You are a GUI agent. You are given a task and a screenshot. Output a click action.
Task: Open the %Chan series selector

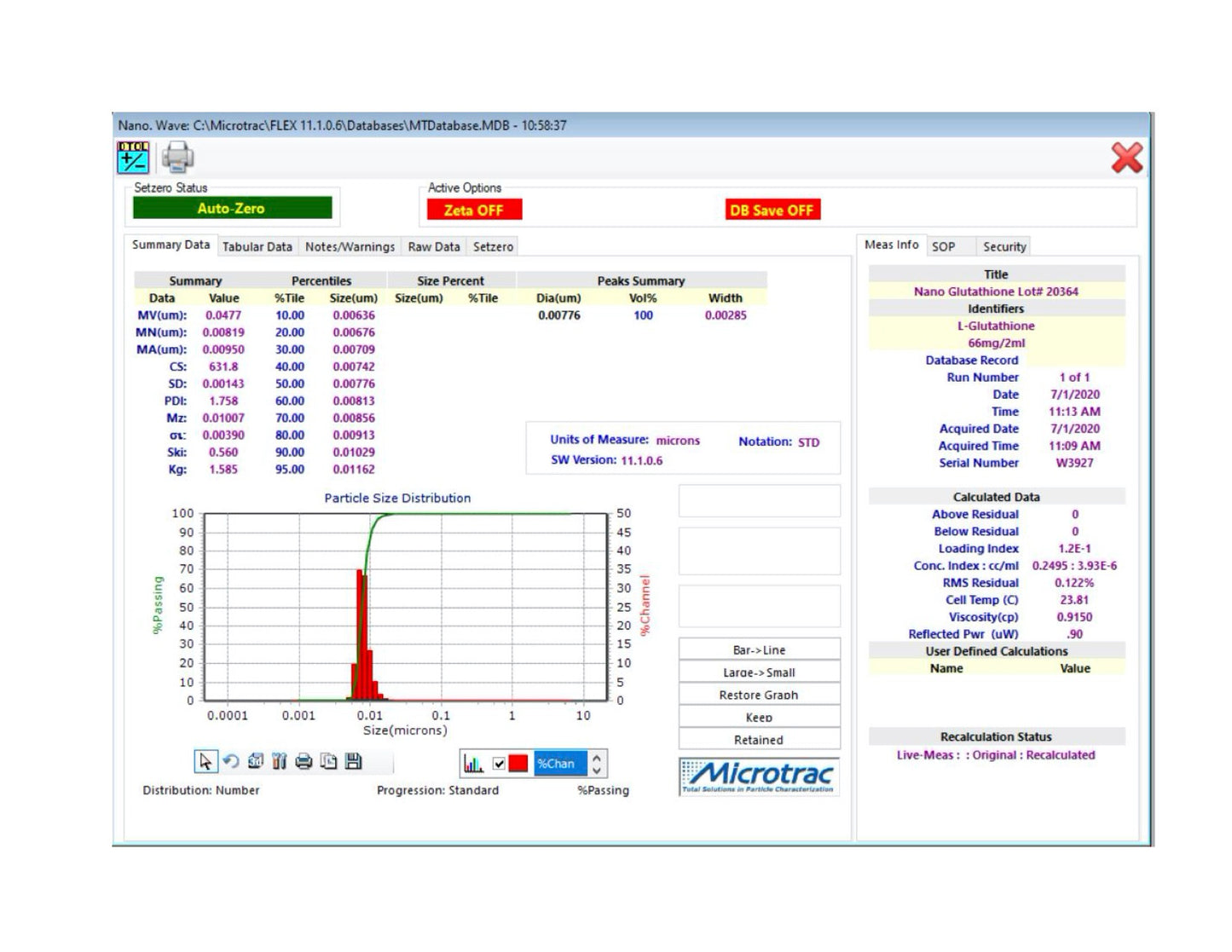click(x=559, y=764)
